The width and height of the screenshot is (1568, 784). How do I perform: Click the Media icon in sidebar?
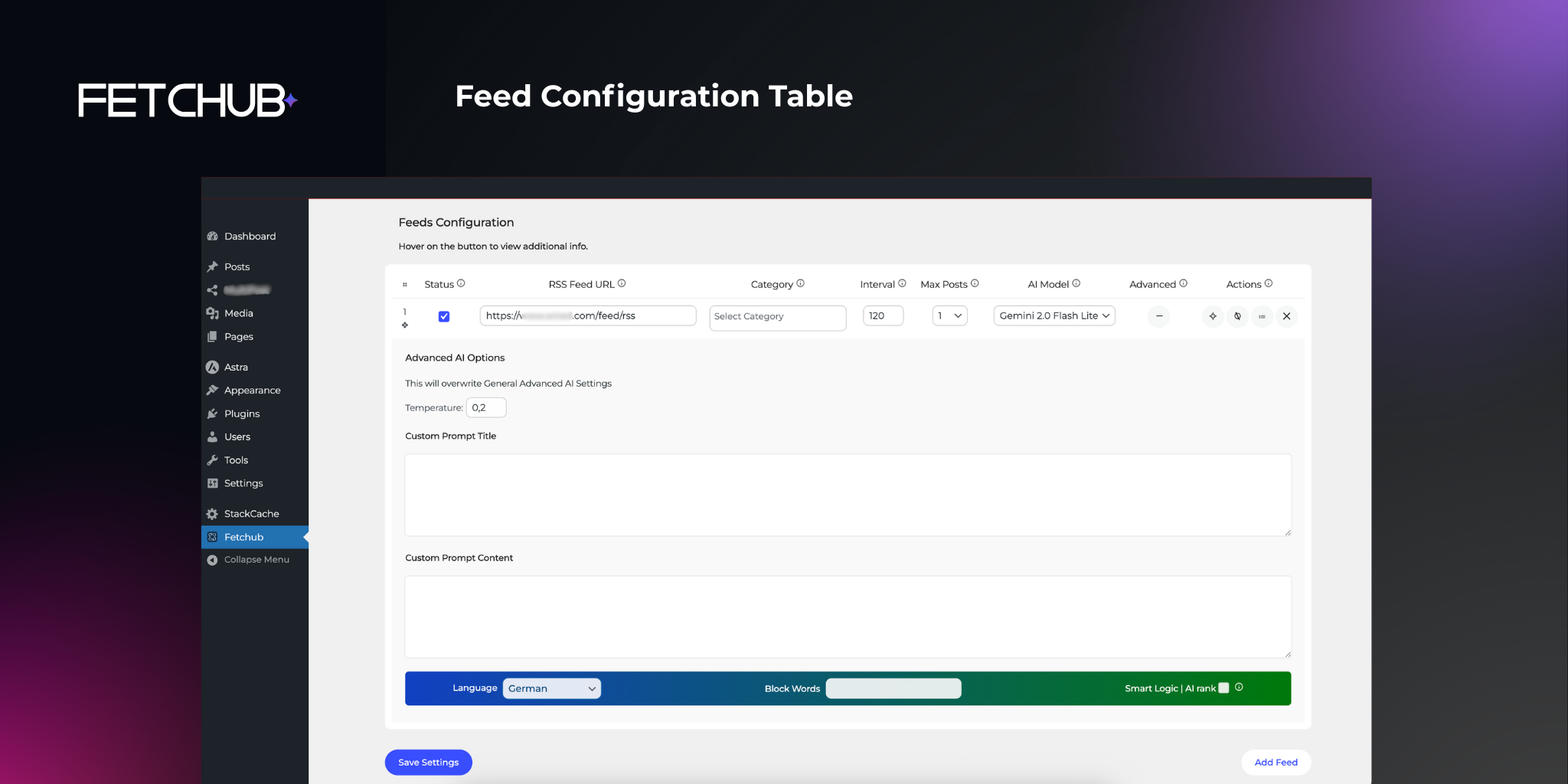[212, 313]
